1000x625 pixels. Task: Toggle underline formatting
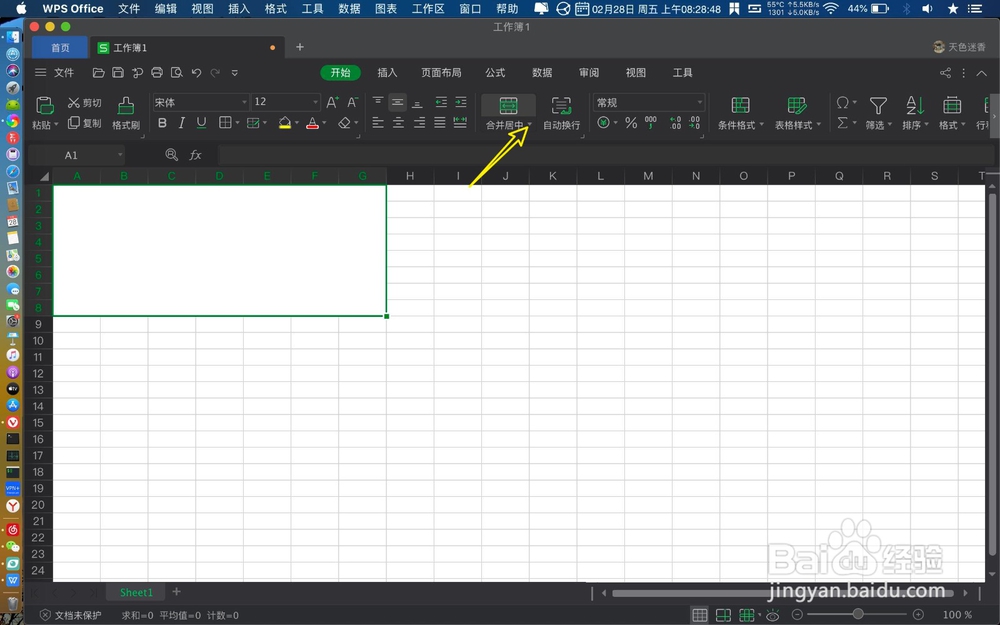tap(202, 122)
